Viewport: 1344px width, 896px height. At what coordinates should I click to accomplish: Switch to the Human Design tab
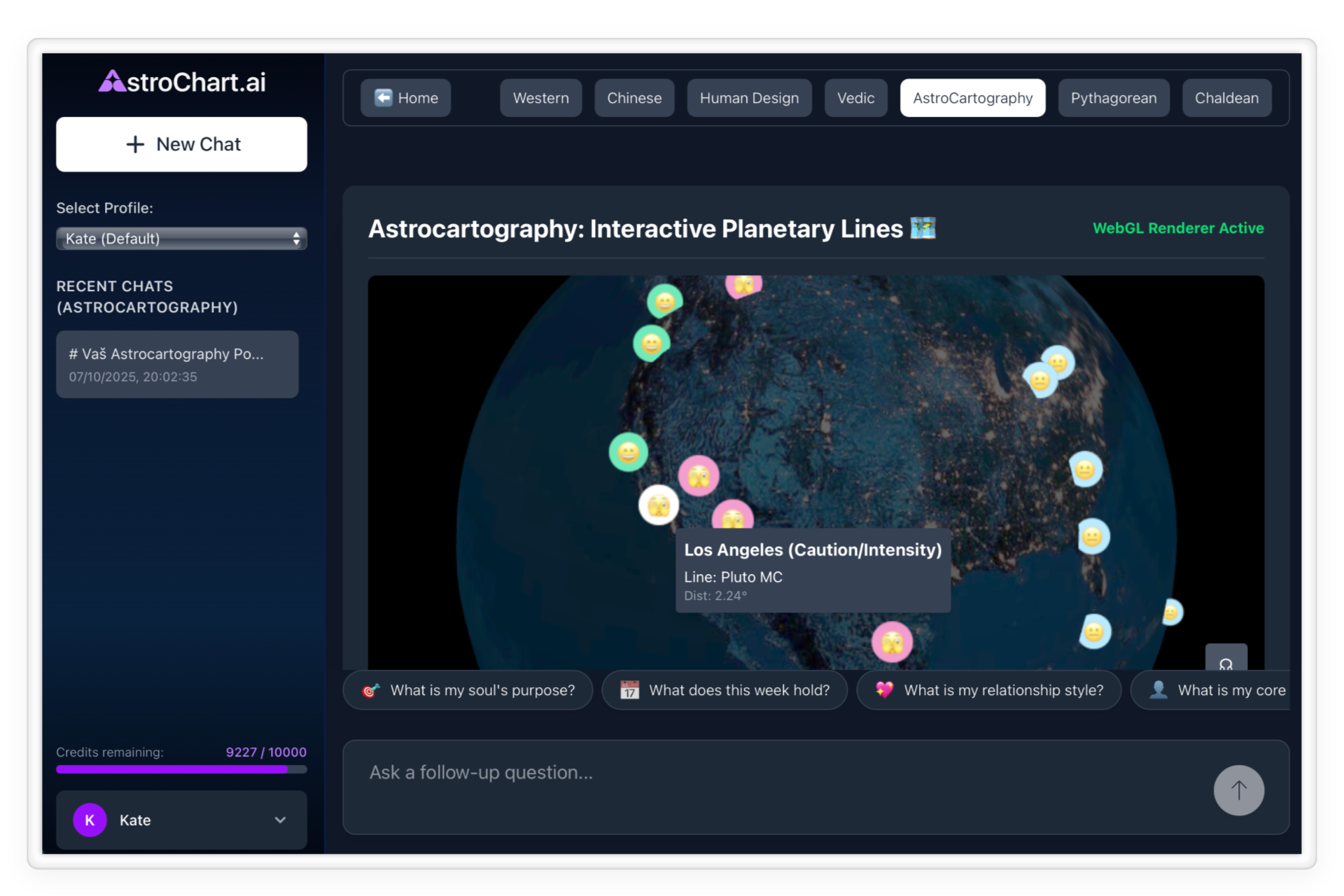748,98
